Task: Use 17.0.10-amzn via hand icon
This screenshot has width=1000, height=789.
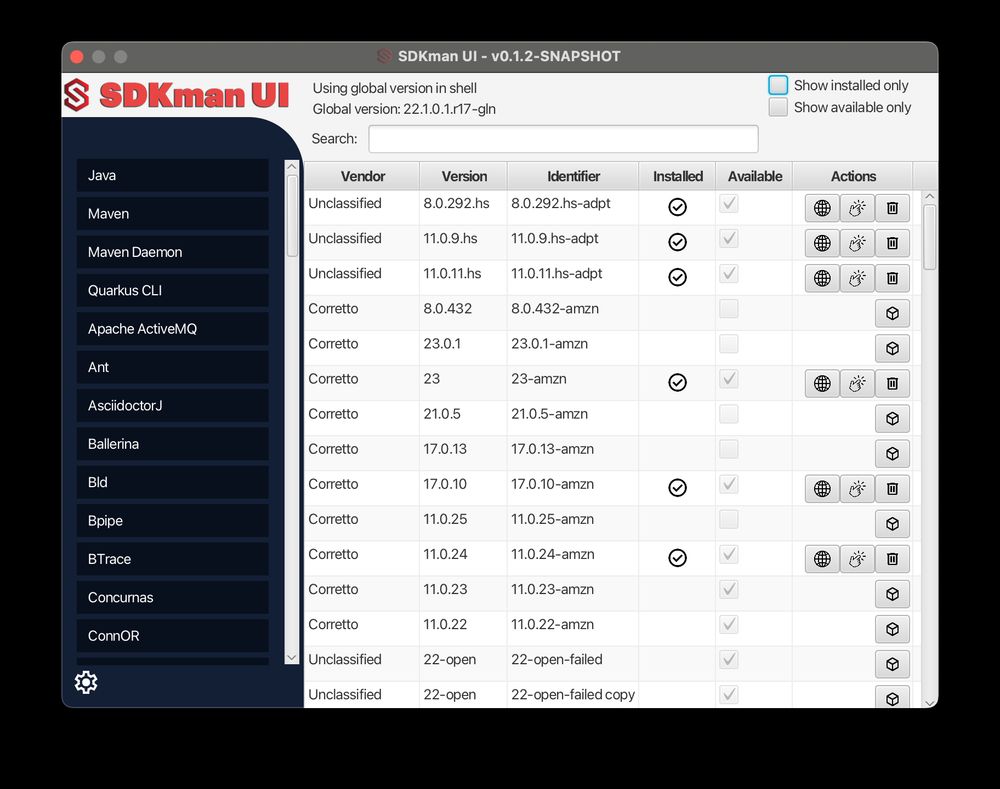Action: tap(857, 489)
